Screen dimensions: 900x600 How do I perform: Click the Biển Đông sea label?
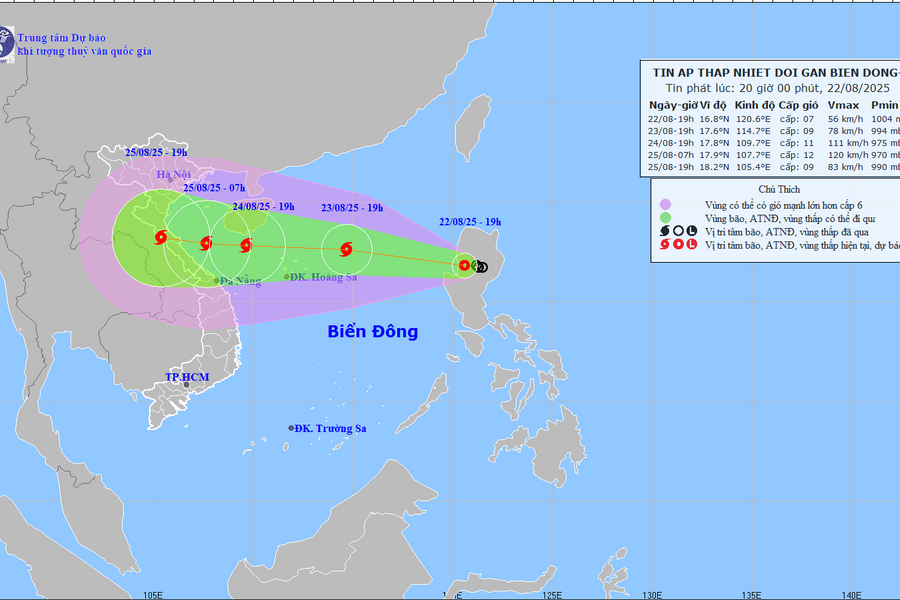point(373,332)
